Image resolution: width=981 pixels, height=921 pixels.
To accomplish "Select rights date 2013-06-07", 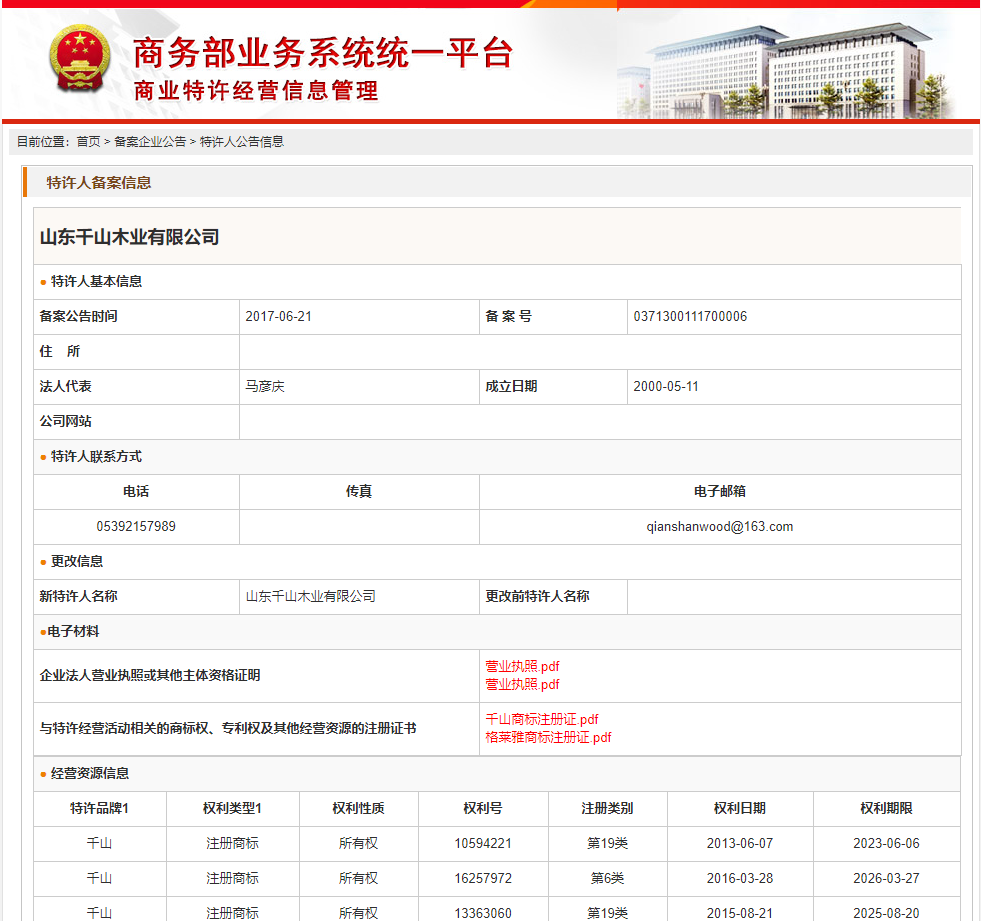I will tap(740, 843).
